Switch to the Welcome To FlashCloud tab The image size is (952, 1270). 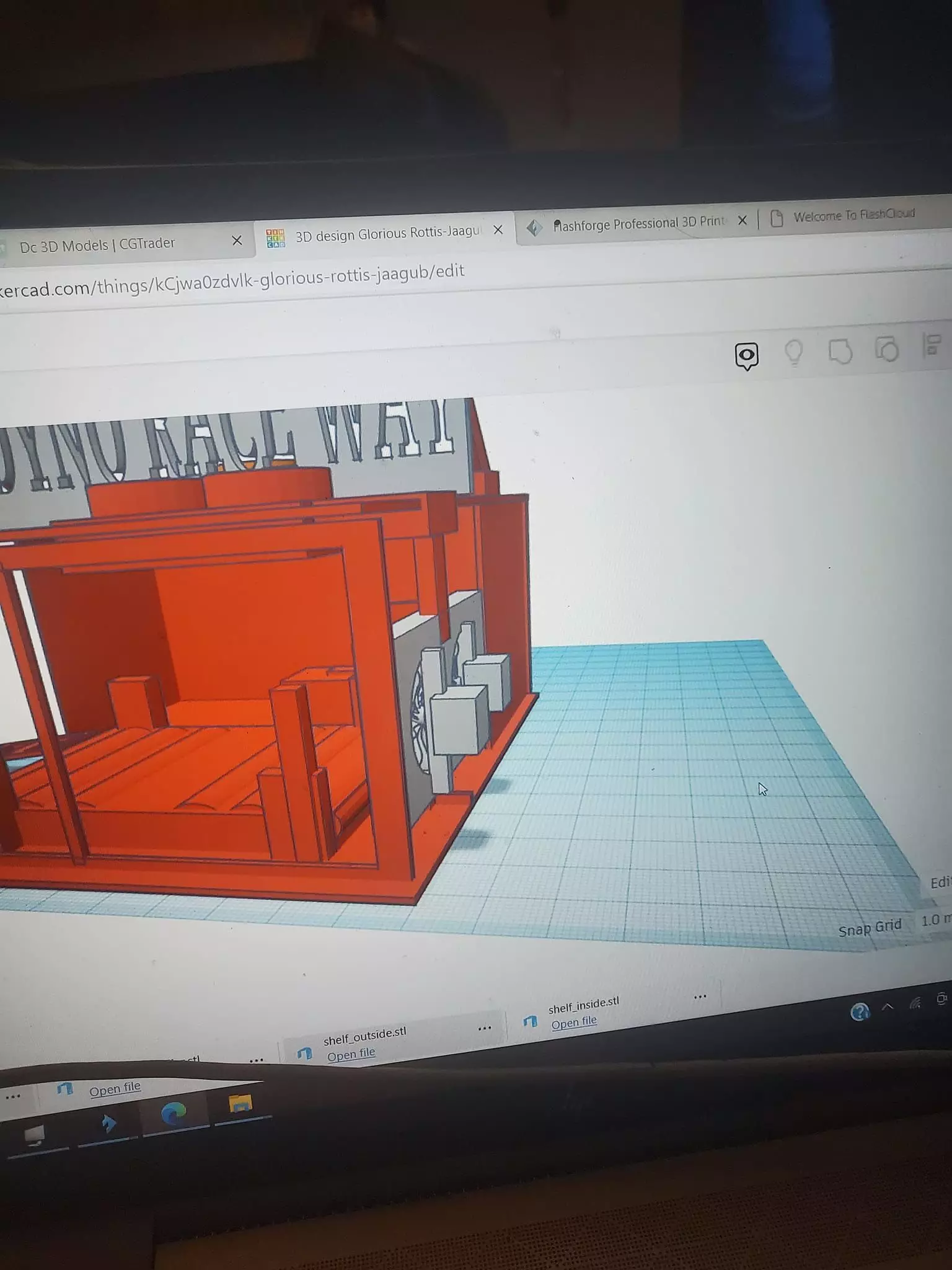854,215
